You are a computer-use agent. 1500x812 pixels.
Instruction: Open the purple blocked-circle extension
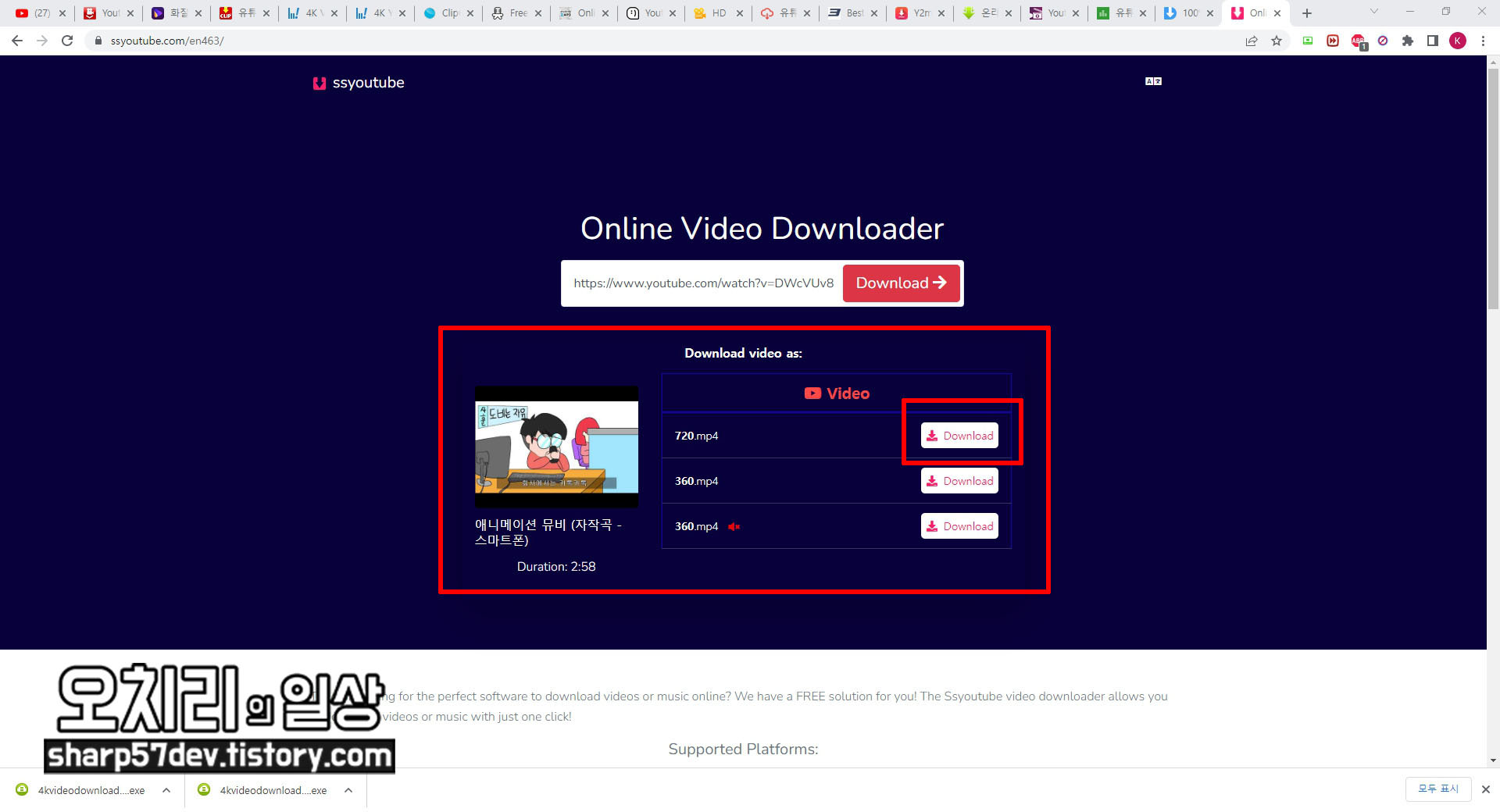1383,41
